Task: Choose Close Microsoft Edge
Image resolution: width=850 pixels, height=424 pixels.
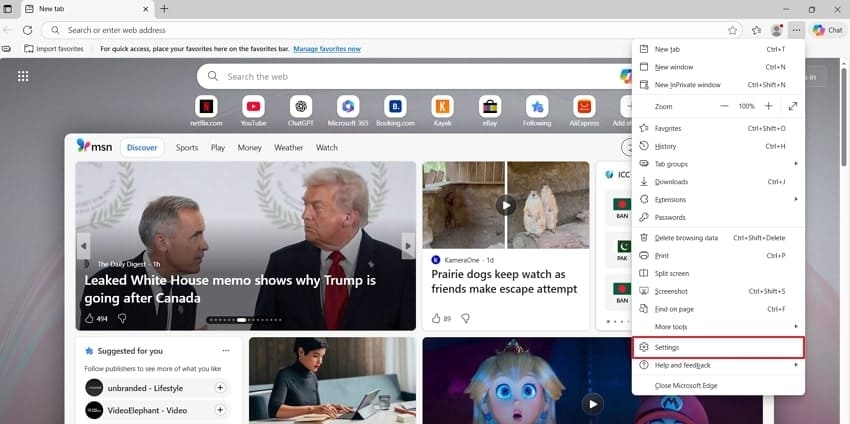Action: click(719, 386)
